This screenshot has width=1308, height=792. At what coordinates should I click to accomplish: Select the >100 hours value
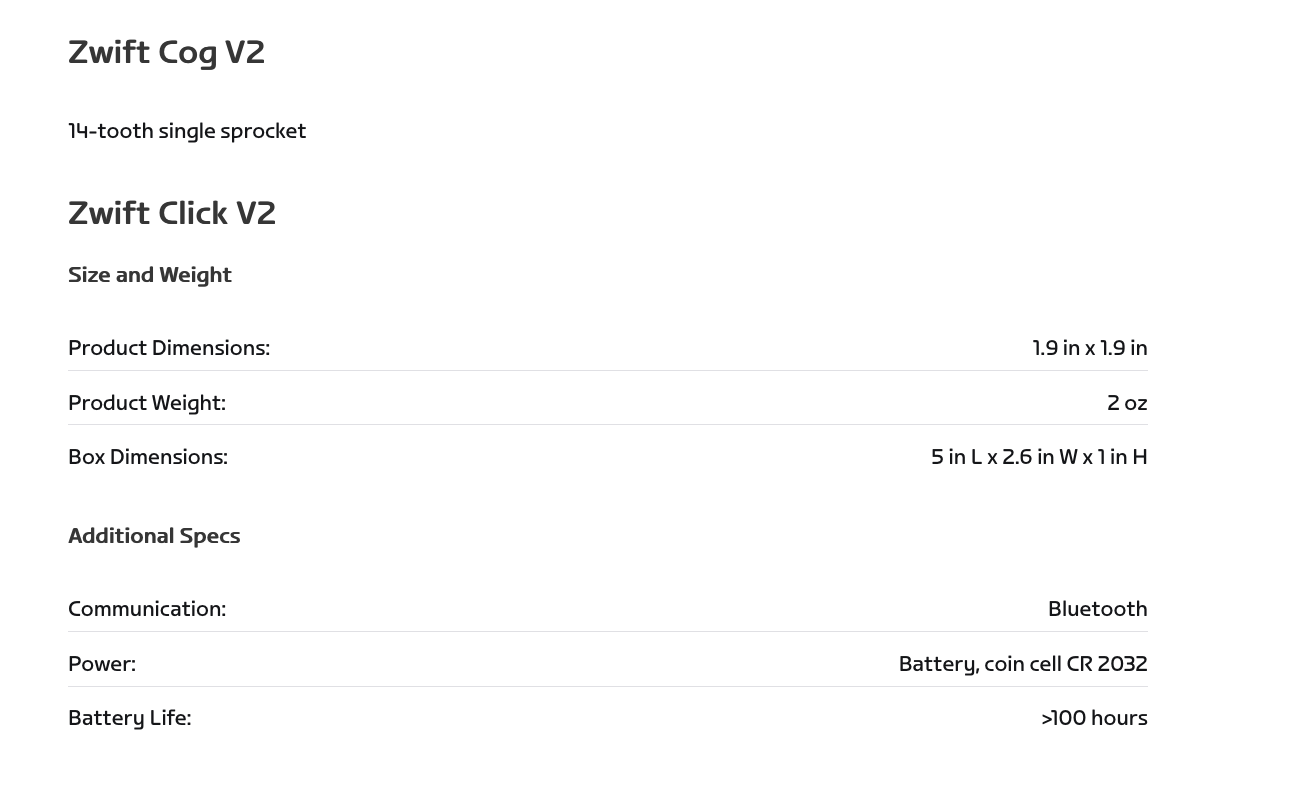[1093, 718]
